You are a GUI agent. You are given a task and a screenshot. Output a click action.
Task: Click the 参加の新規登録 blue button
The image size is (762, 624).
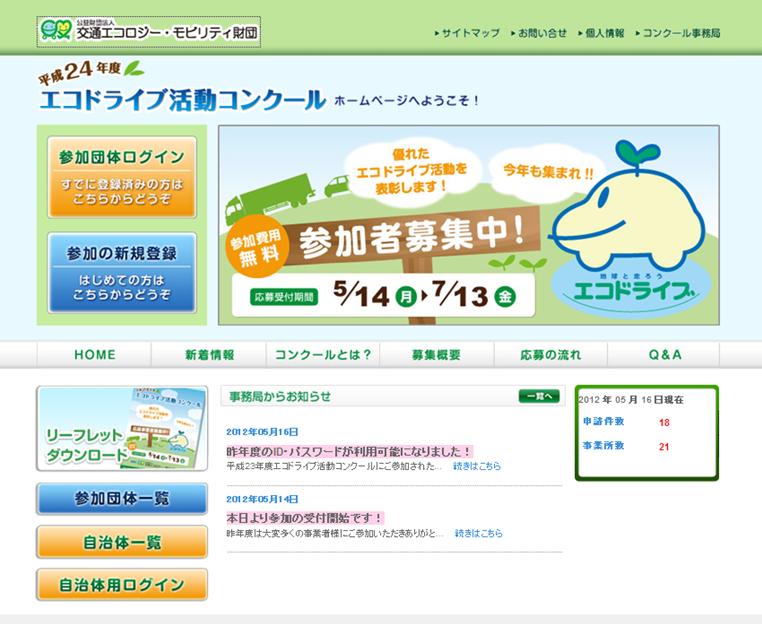(x=122, y=273)
